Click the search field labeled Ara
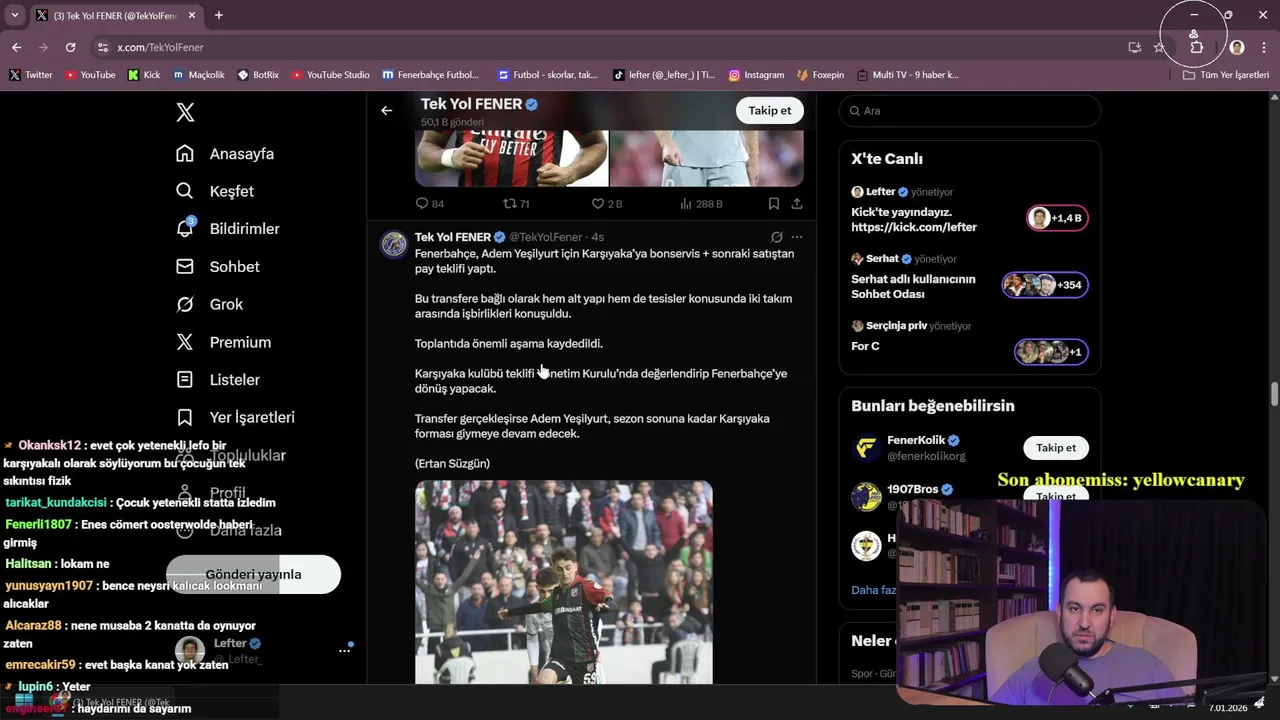Viewport: 1280px width, 720px height. coord(970,111)
